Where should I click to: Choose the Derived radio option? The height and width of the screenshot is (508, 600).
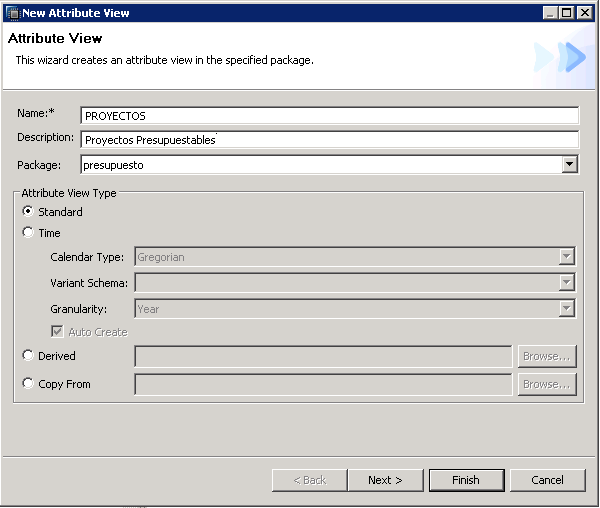pyautogui.click(x=27, y=356)
